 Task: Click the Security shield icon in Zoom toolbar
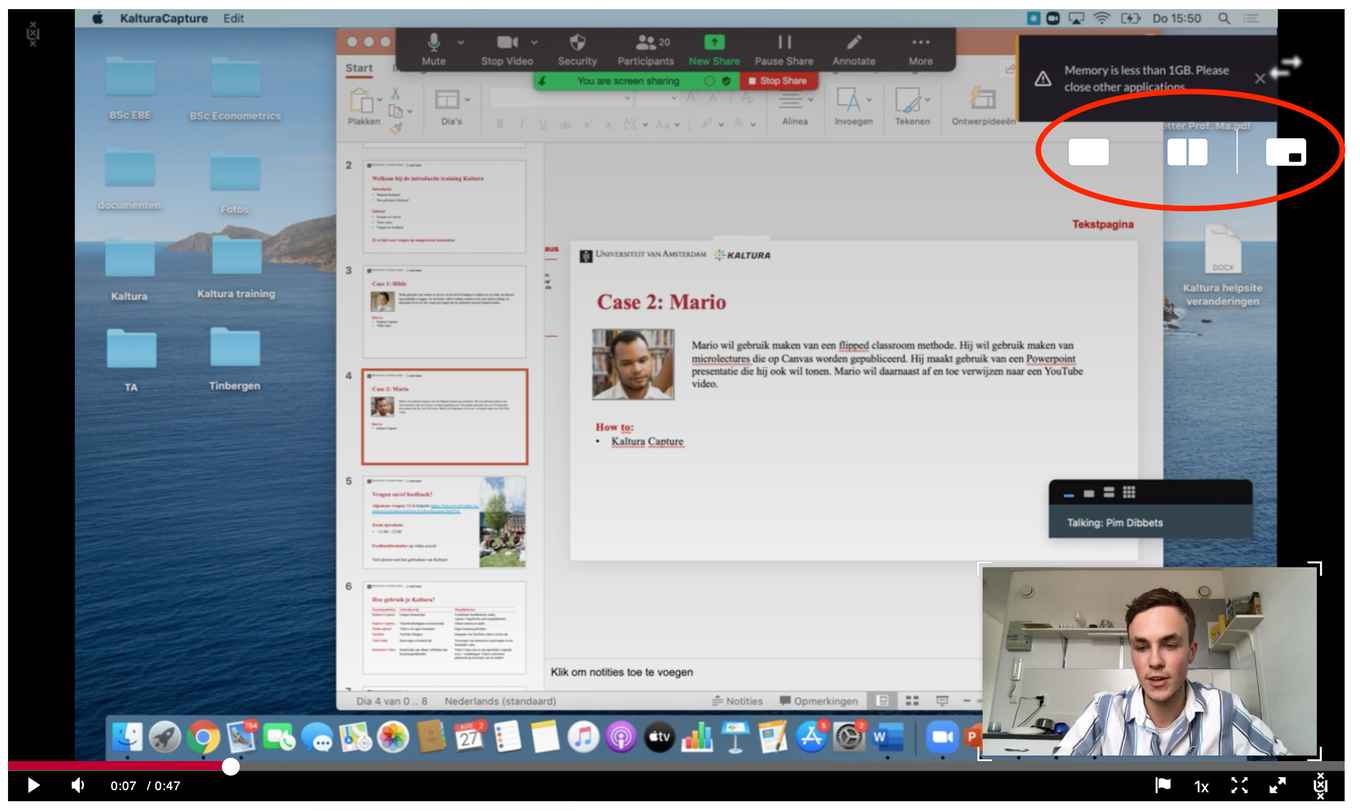point(577,48)
